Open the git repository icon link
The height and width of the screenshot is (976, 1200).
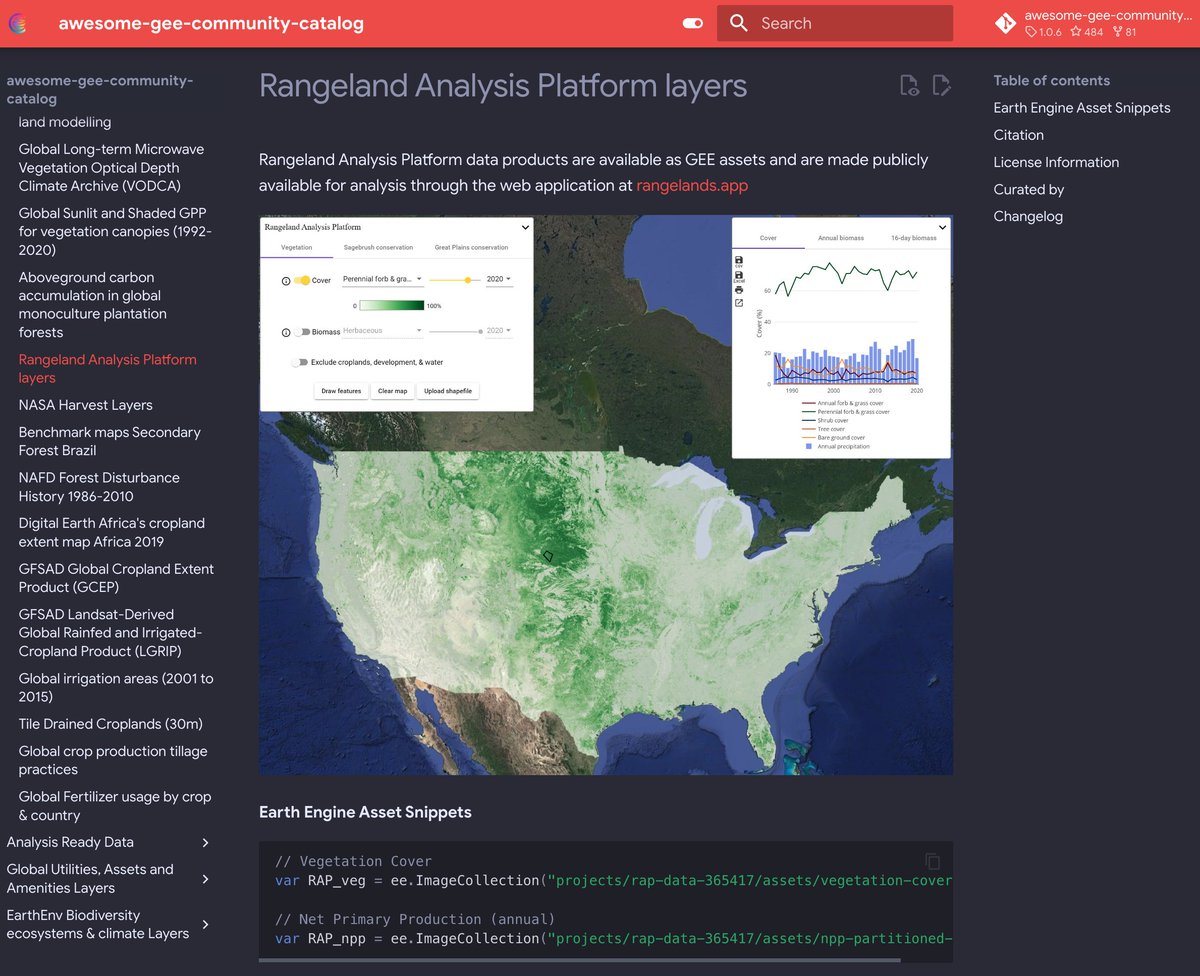tap(1006, 23)
